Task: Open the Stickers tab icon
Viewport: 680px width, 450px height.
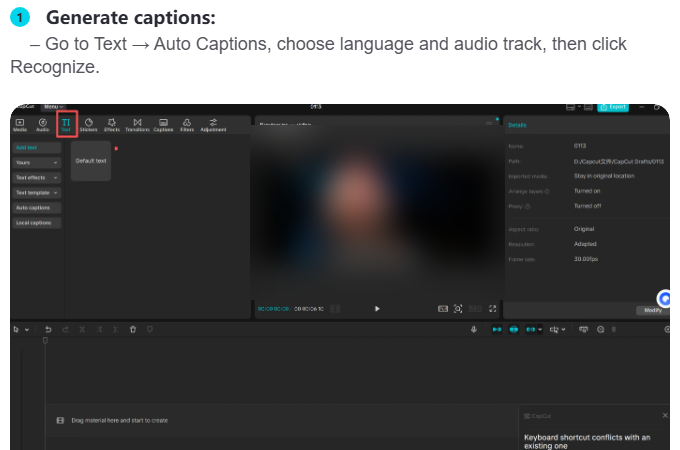Action: pos(88,125)
